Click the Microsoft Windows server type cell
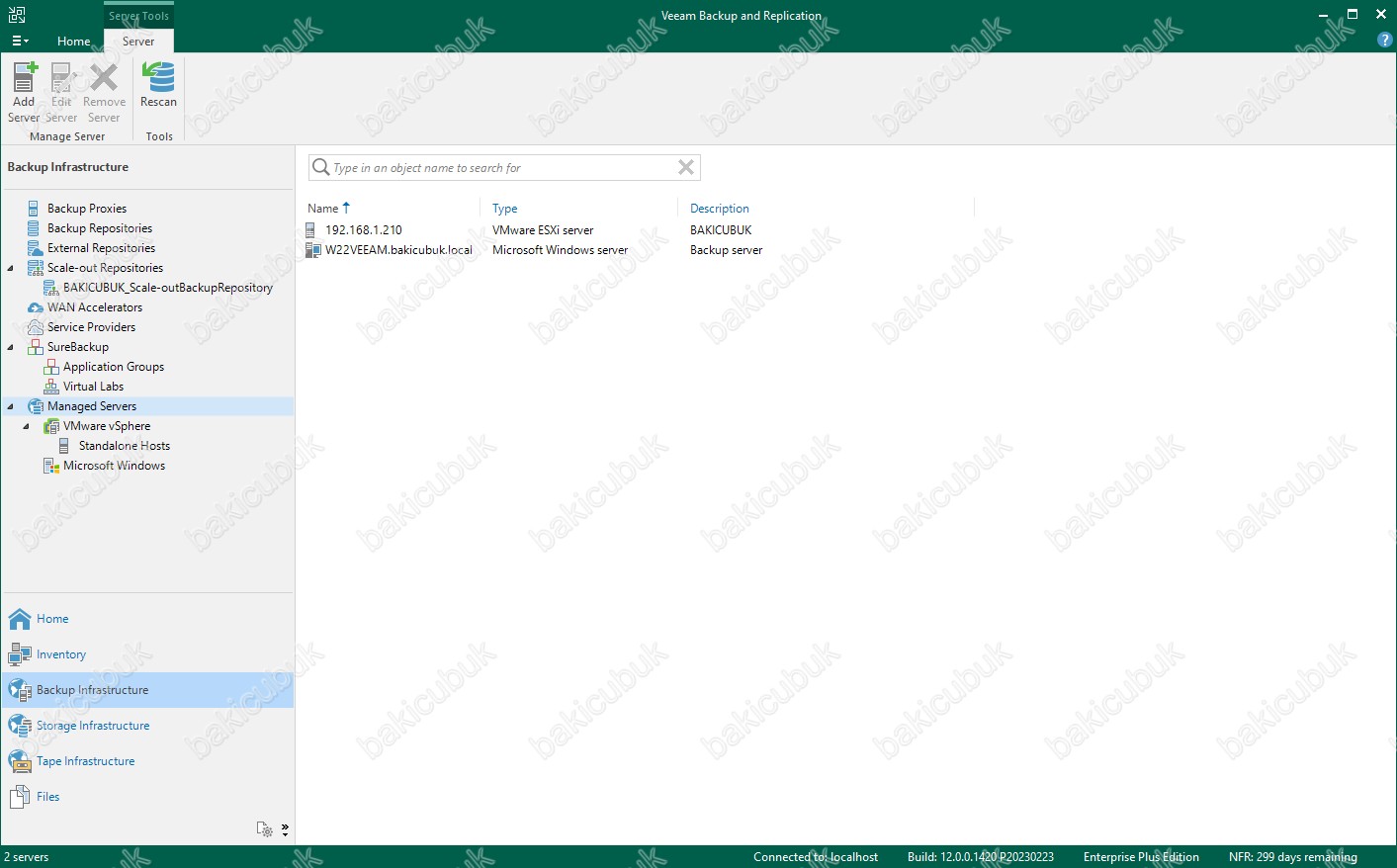This screenshot has height=868, width=1397. click(560, 250)
